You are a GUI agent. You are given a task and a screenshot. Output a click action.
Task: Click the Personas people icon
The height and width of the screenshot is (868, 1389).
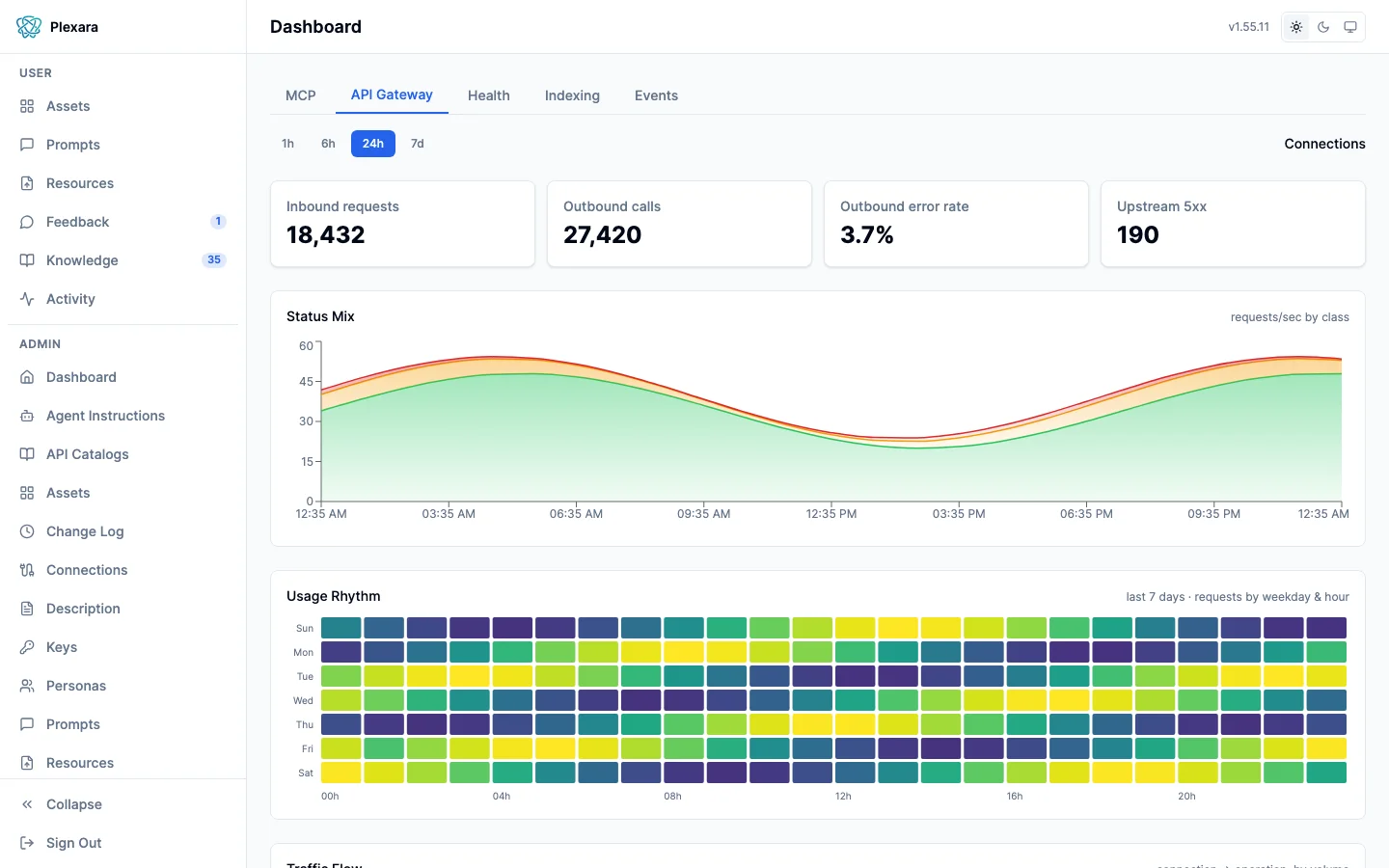(x=27, y=686)
